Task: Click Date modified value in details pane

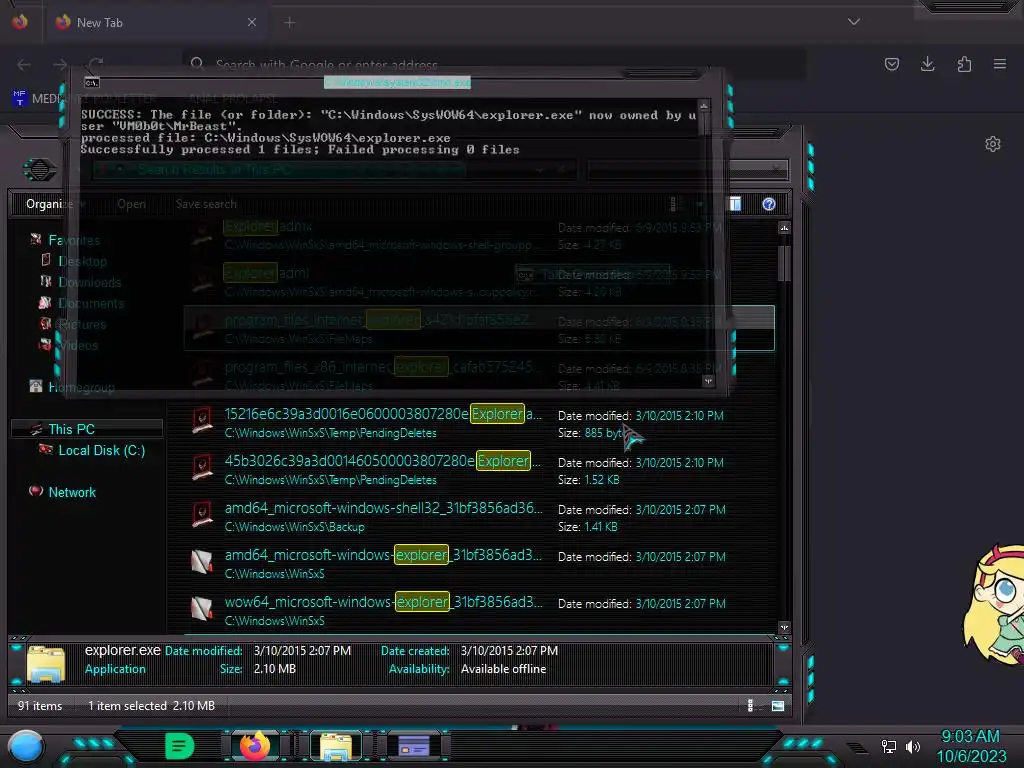Action: pyautogui.click(x=302, y=650)
